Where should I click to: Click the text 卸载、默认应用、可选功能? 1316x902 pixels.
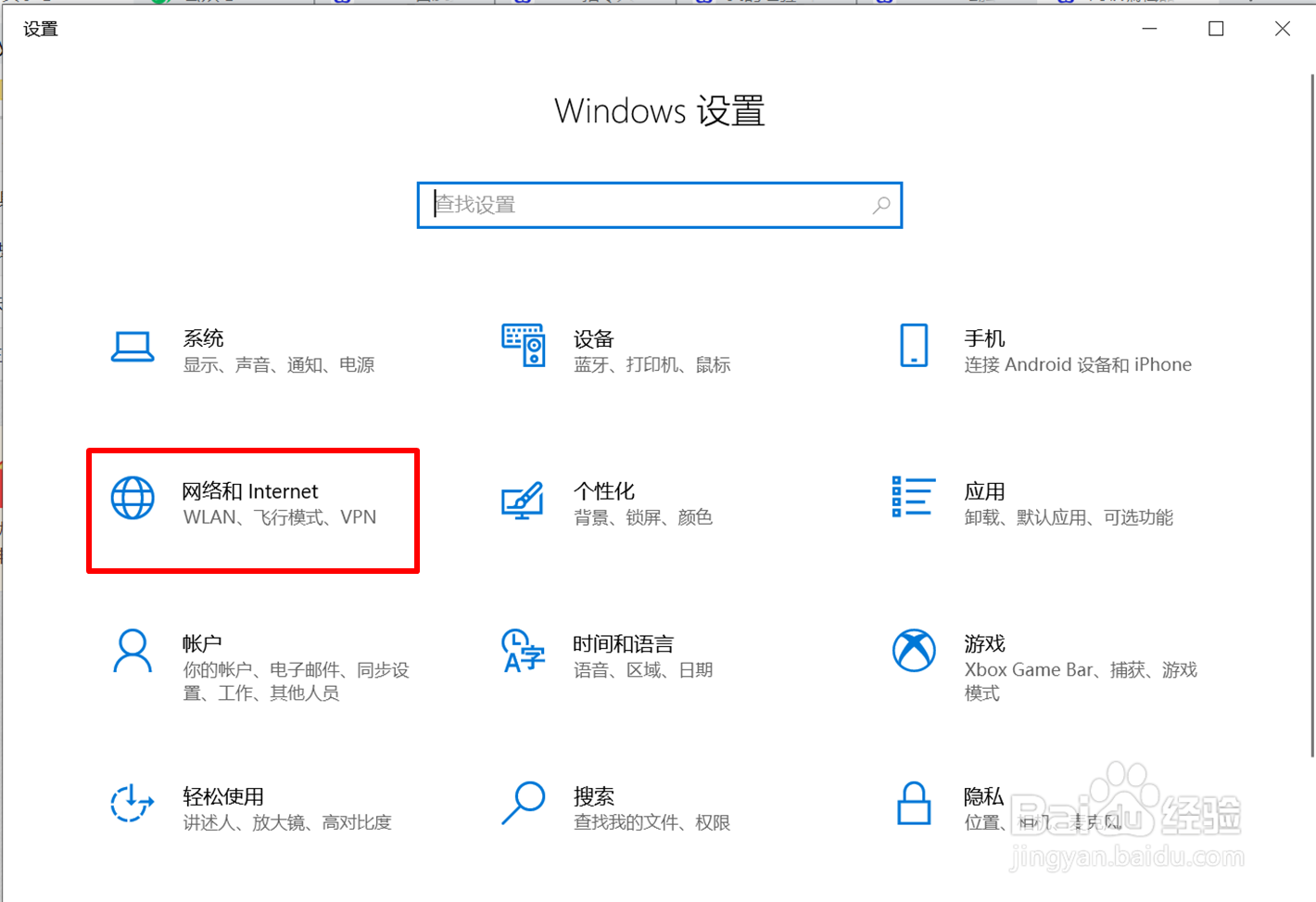(1069, 517)
